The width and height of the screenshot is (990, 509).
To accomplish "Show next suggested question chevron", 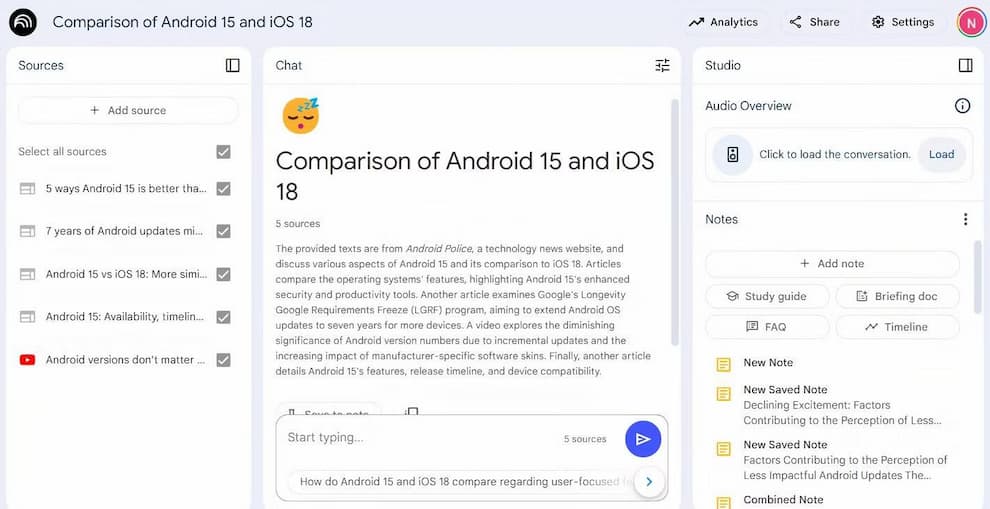I will (x=648, y=482).
